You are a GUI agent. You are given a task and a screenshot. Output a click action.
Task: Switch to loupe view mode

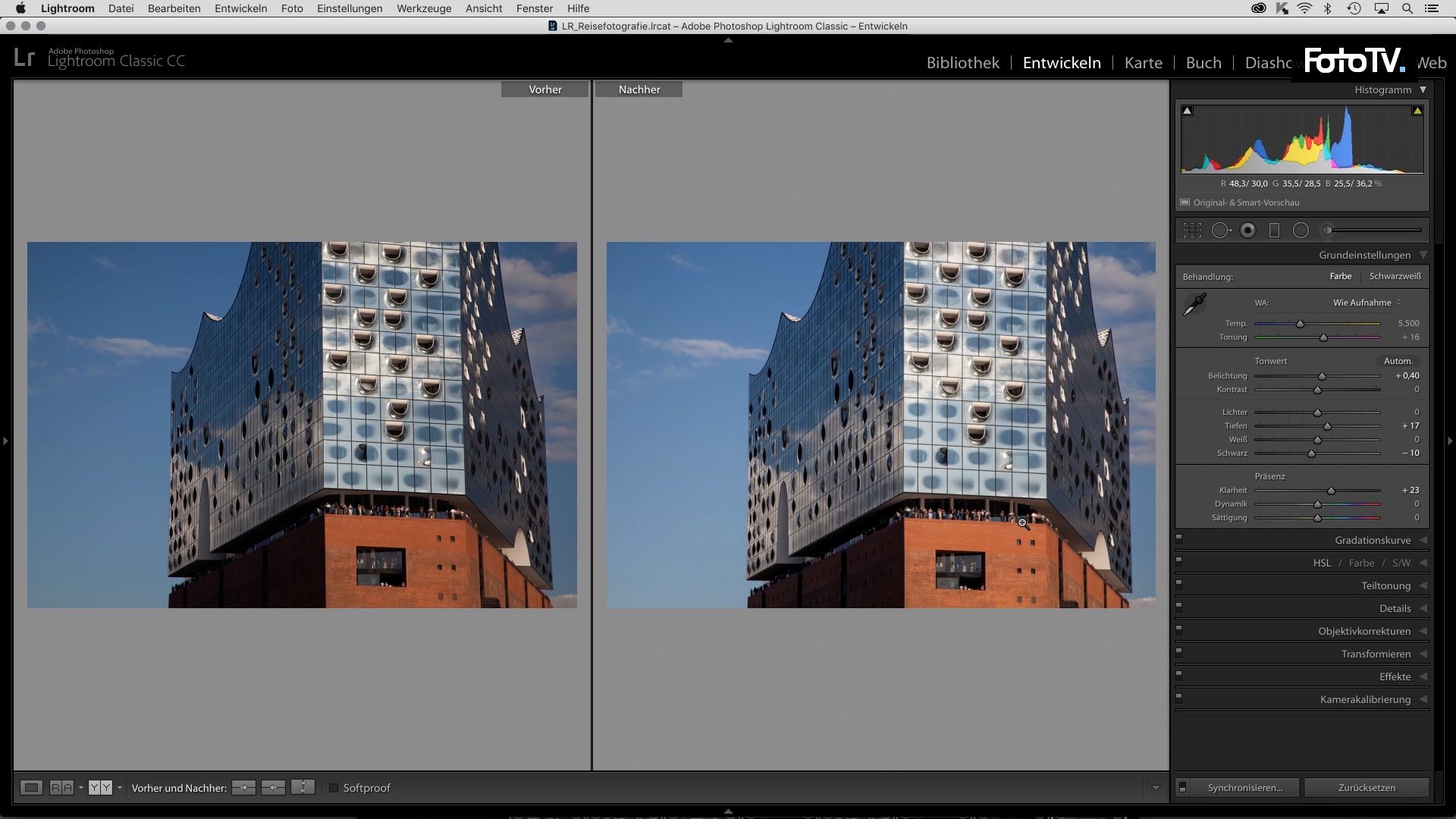[x=31, y=788]
